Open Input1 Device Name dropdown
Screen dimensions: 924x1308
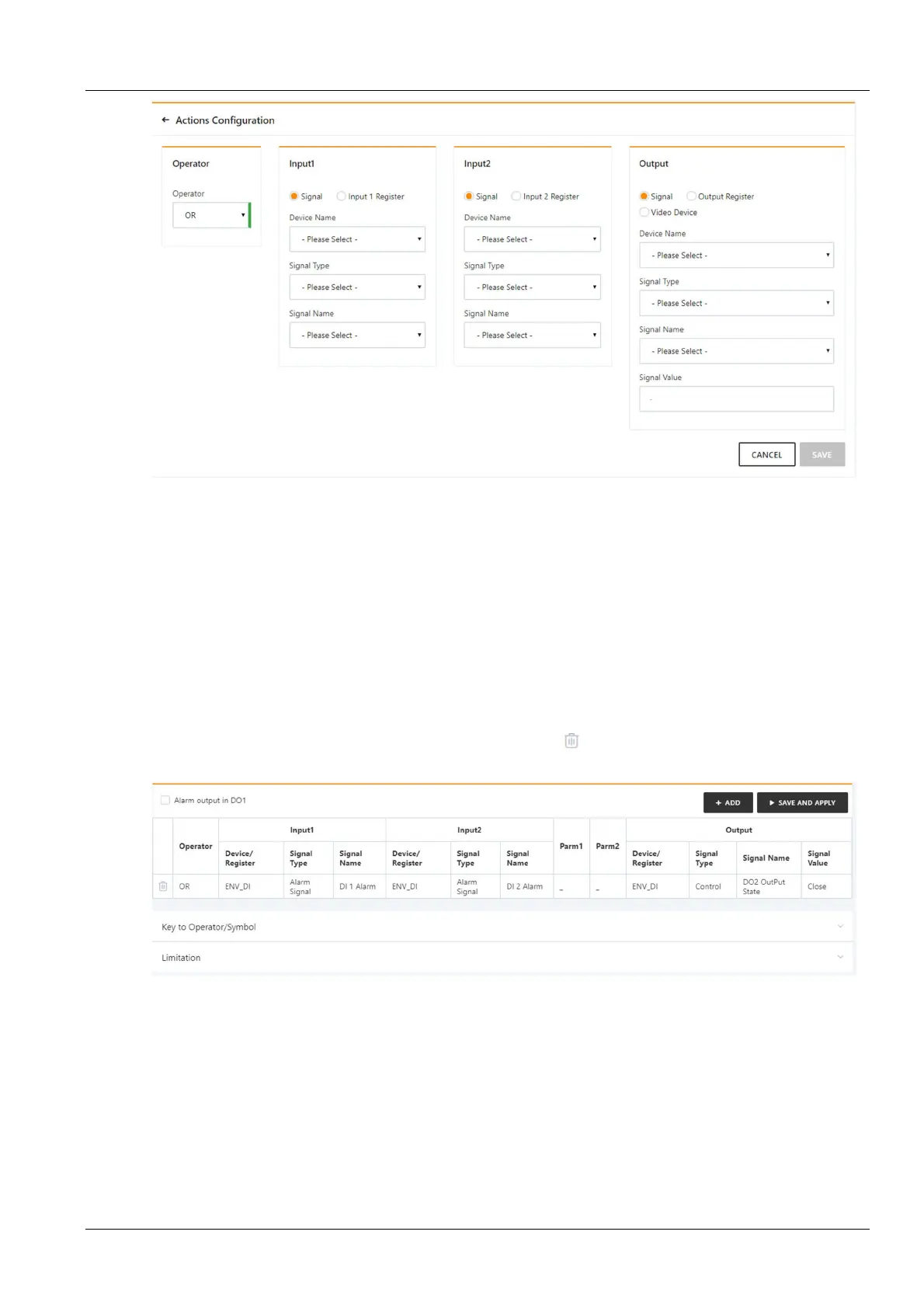pyautogui.click(x=357, y=239)
